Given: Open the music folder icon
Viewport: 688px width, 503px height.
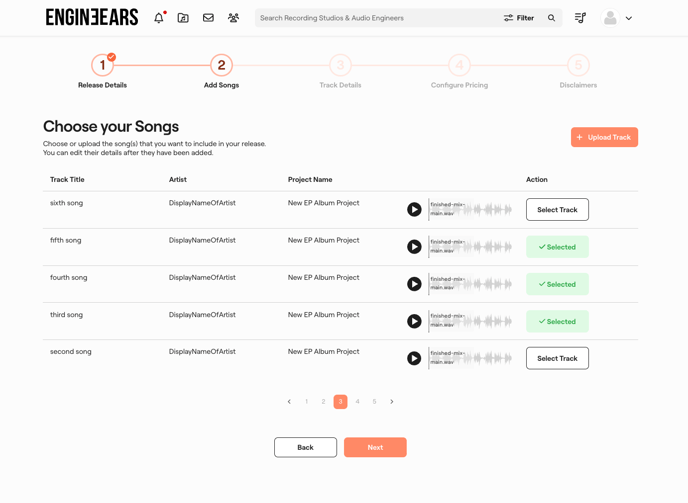Looking at the screenshot, I should coord(183,18).
